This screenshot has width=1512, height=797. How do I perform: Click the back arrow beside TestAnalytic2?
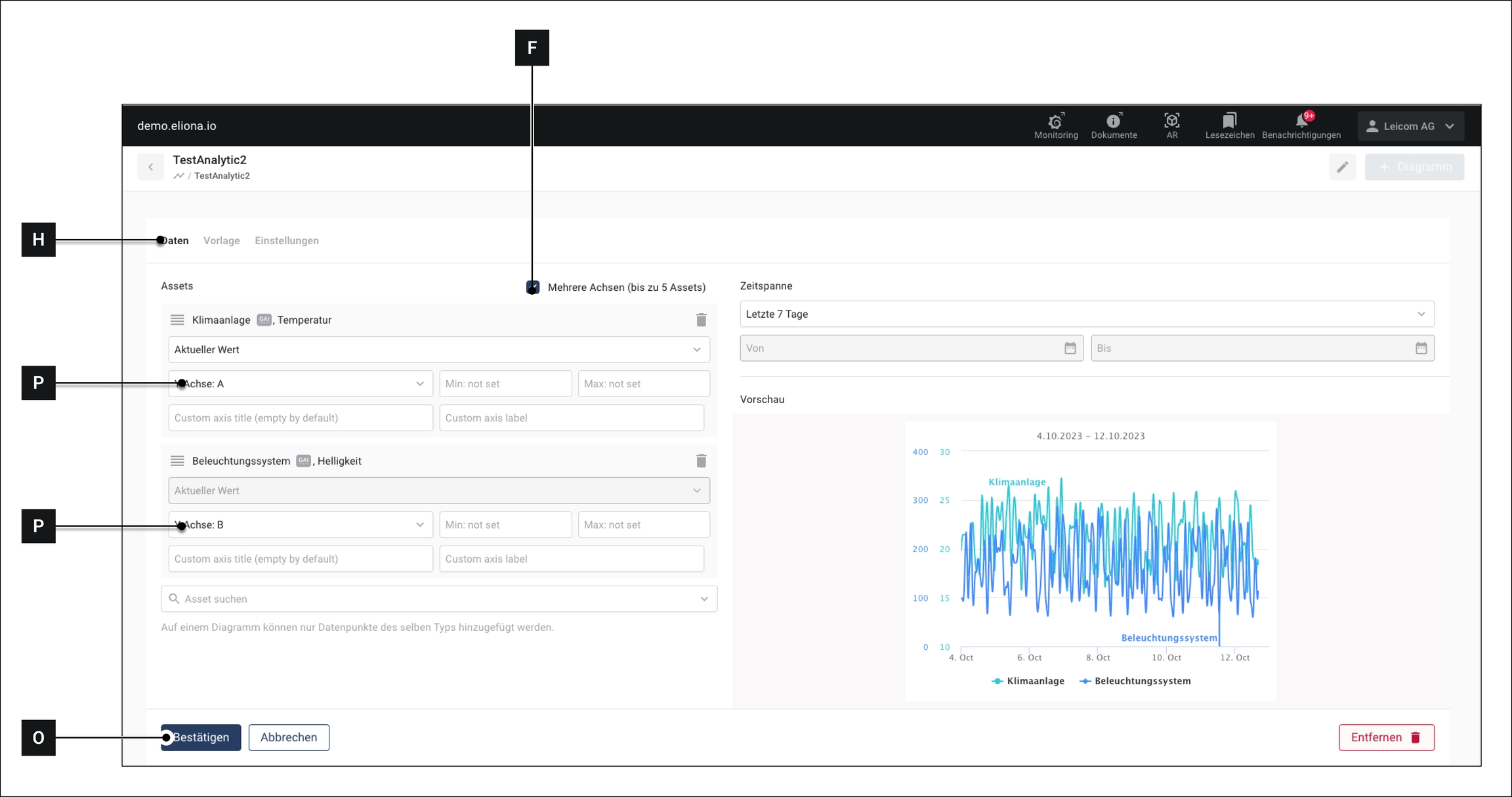(x=150, y=167)
